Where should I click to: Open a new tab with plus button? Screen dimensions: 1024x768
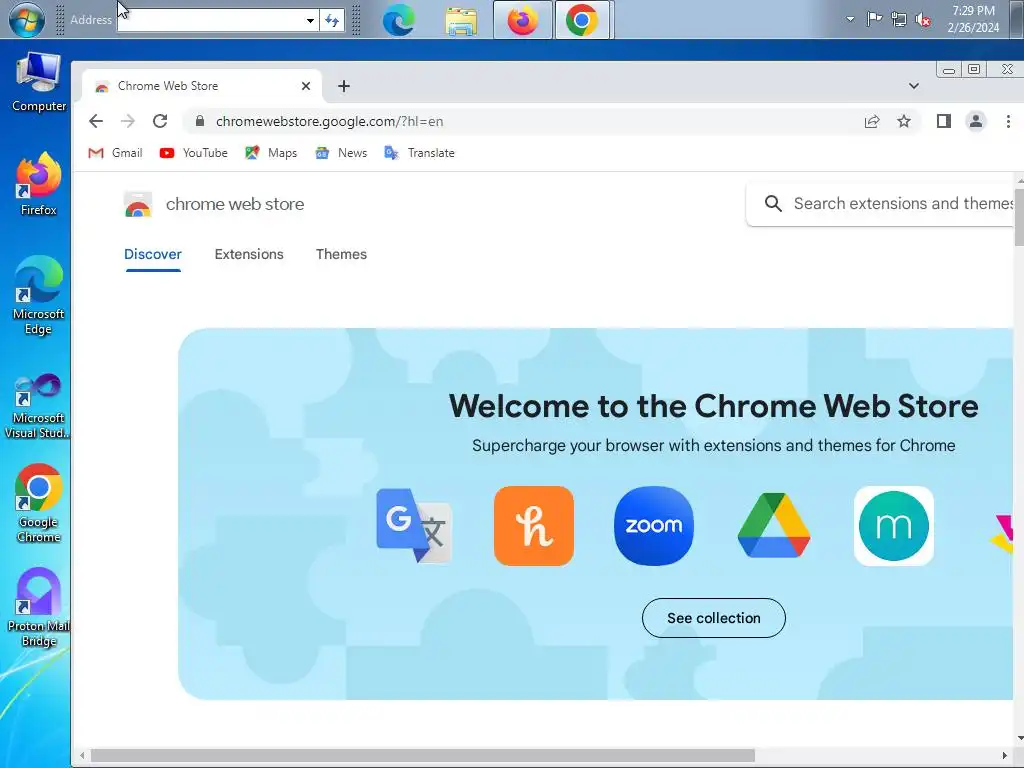point(344,86)
